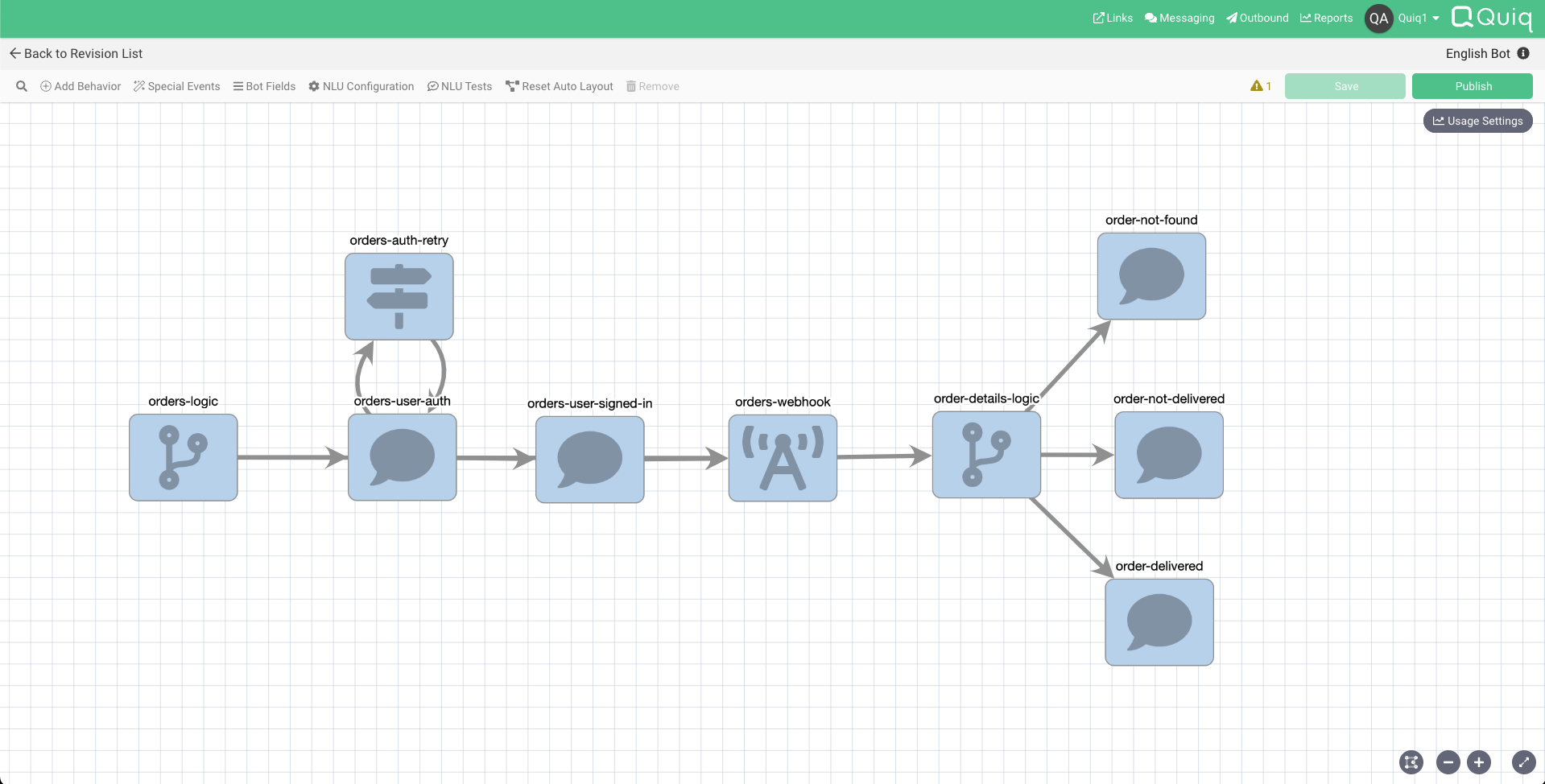This screenshot has height=784, width=1545.
Task: Select the orders-webhook antenna node
Action: [783, 458]
